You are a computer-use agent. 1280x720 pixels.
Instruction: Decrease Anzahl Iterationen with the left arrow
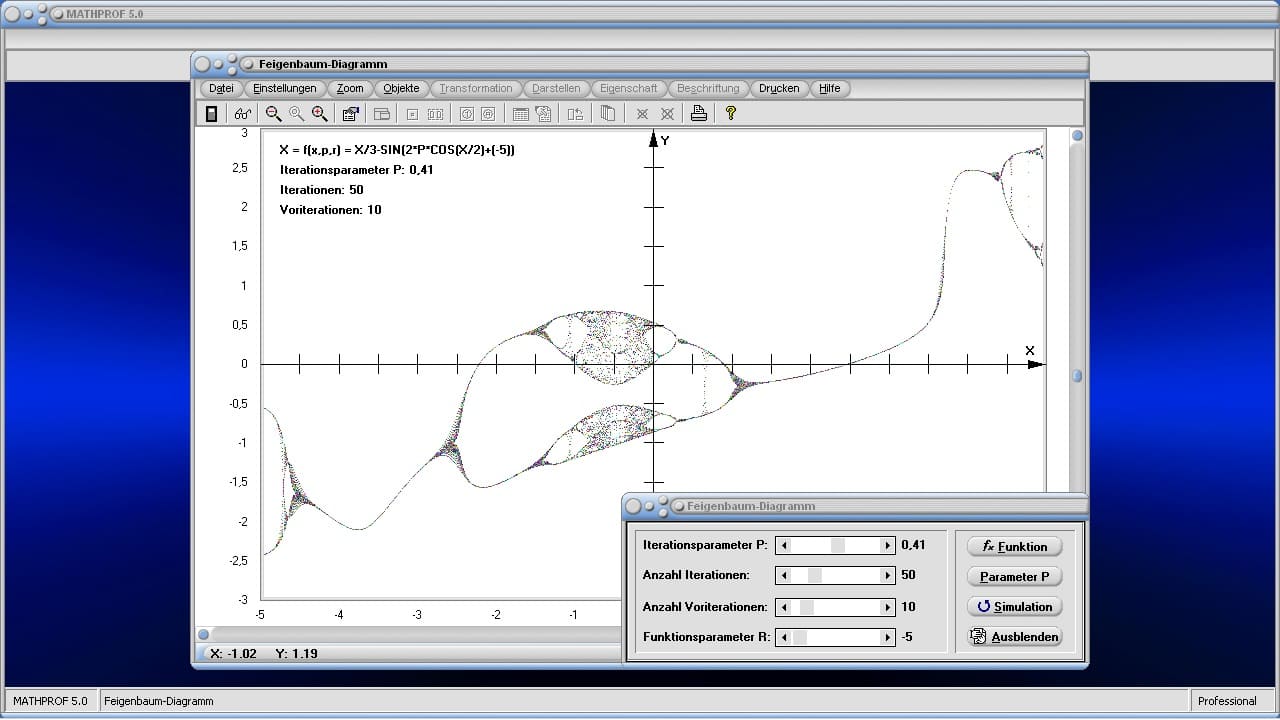[785, 576]
